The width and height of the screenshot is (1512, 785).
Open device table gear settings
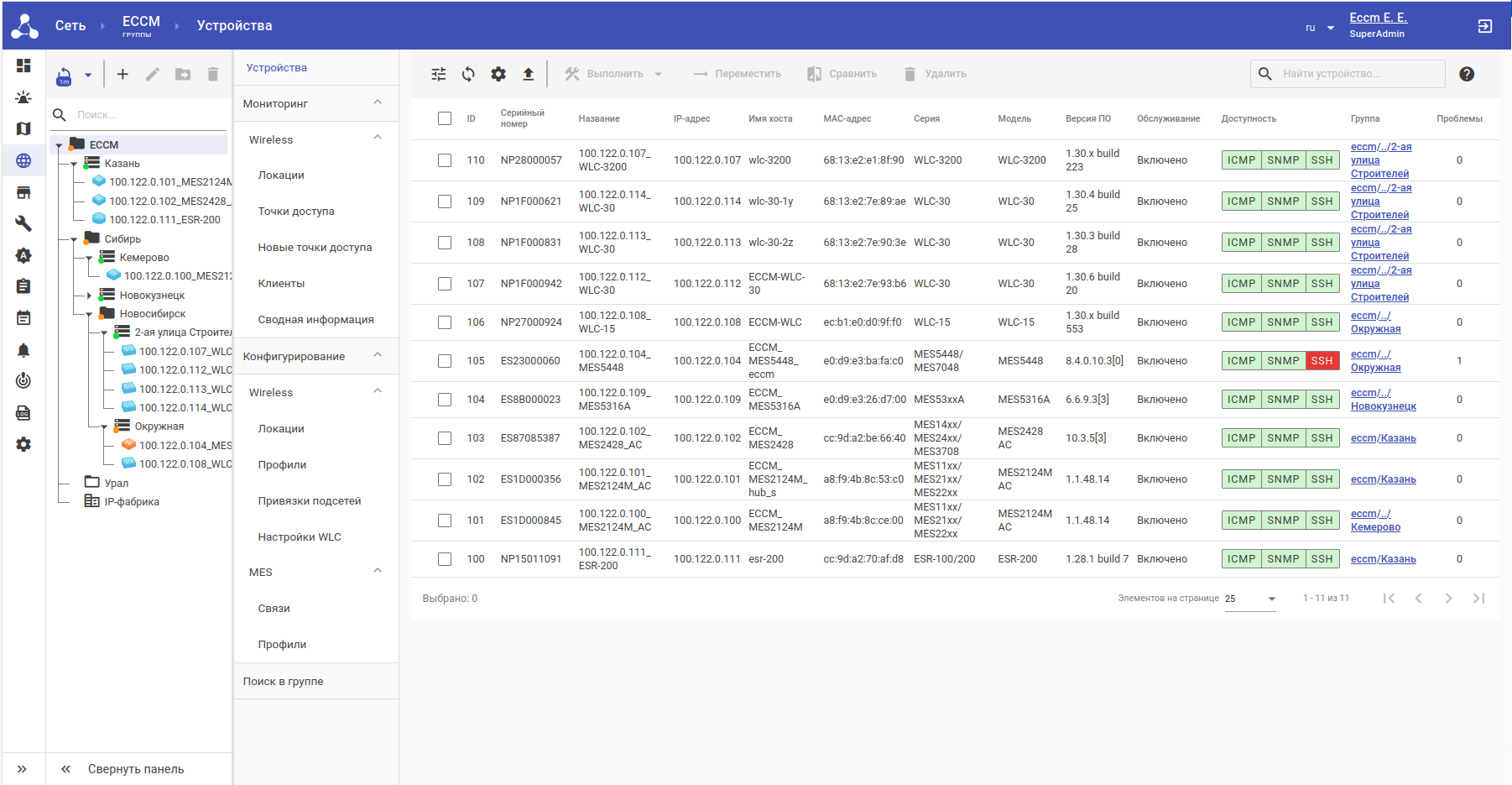[x=498, y=74]
